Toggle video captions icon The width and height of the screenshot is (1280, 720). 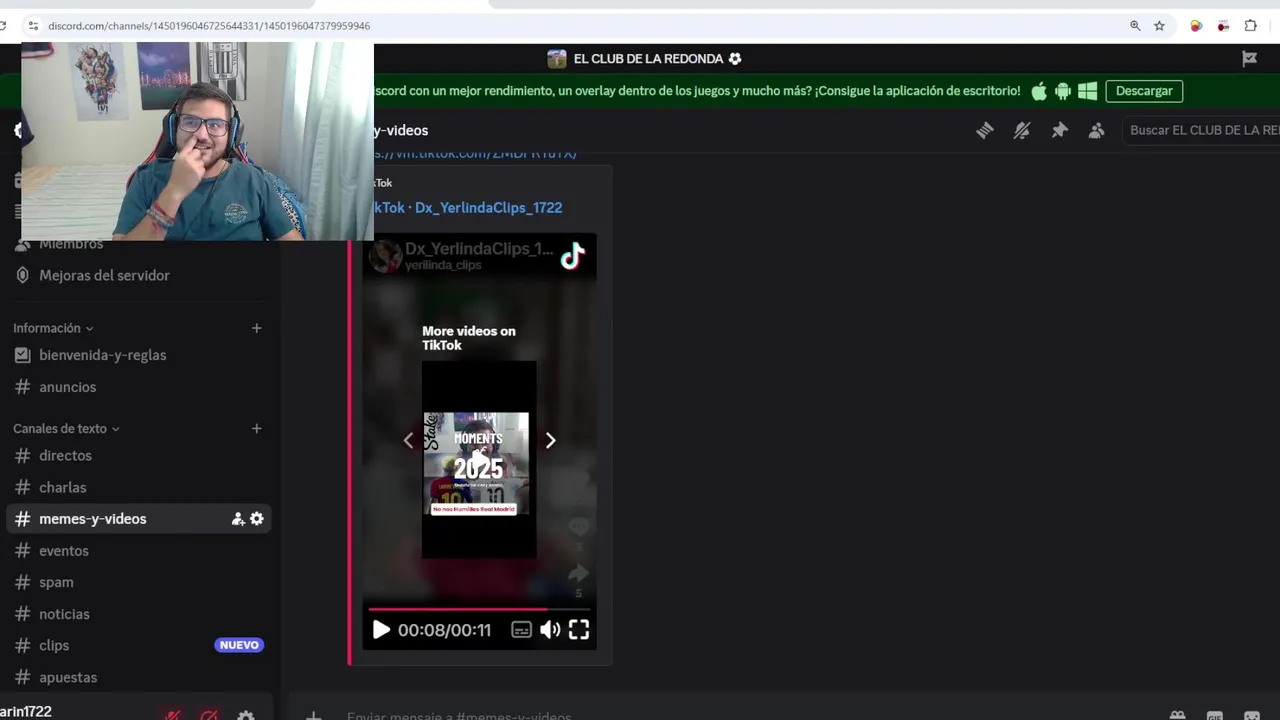pyautogui.click(x=521, y=630)
